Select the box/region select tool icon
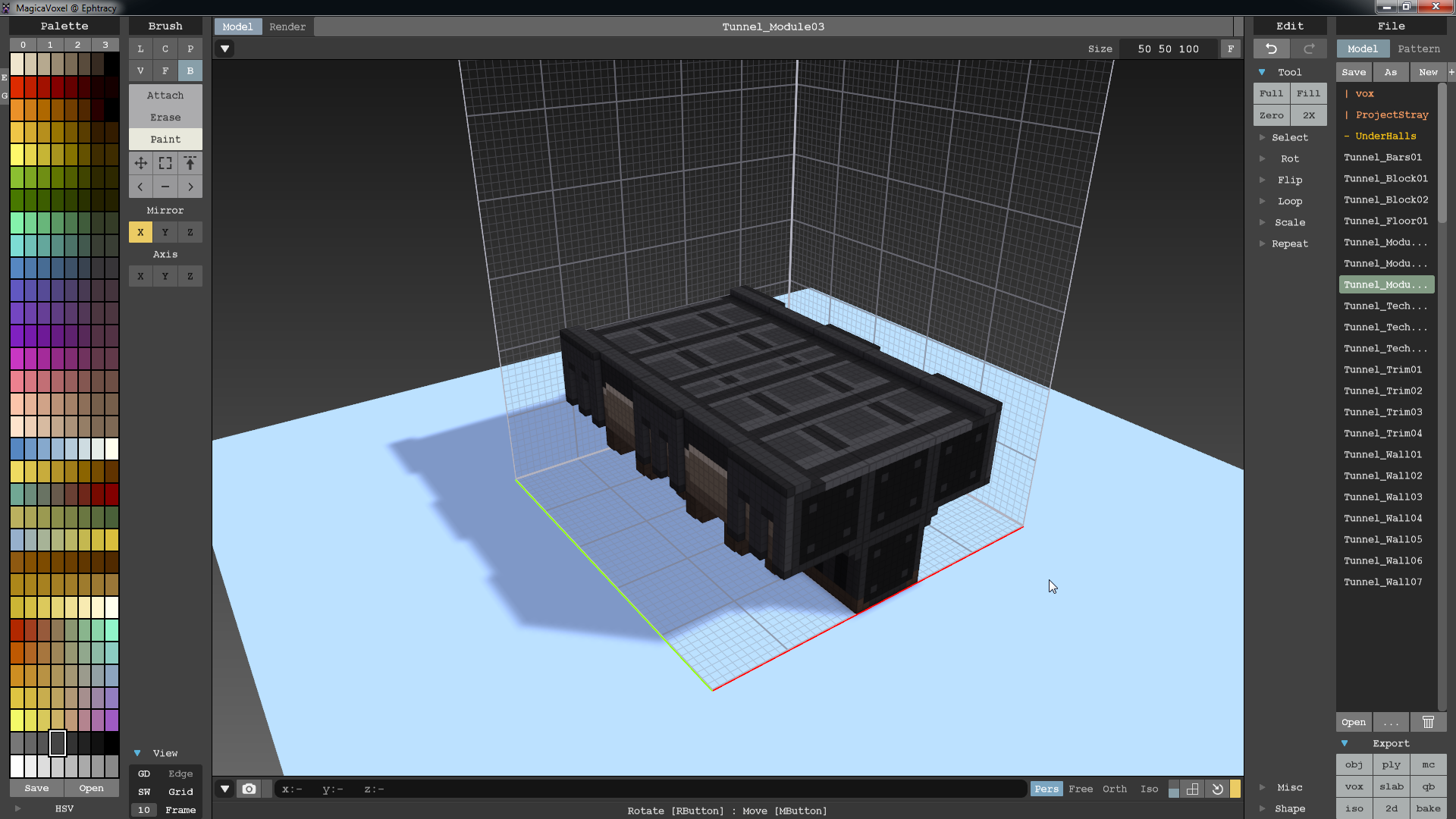 point(165,163)
